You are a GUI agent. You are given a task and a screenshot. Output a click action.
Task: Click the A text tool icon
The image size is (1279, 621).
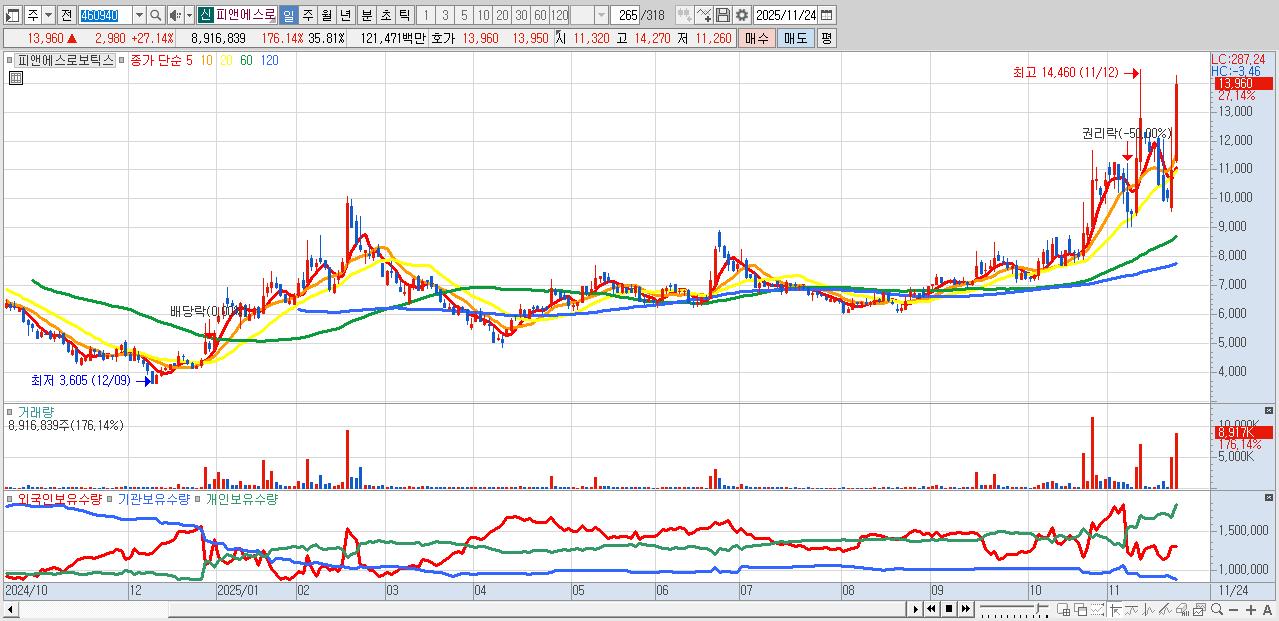(1267, 609)
